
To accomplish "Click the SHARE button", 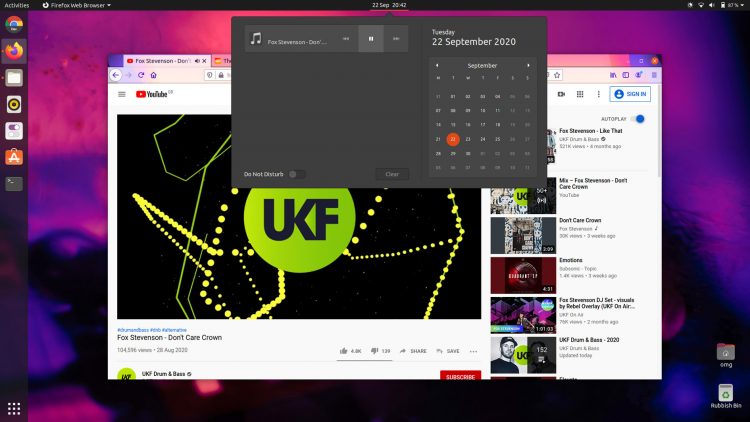I will coord(413,351).
